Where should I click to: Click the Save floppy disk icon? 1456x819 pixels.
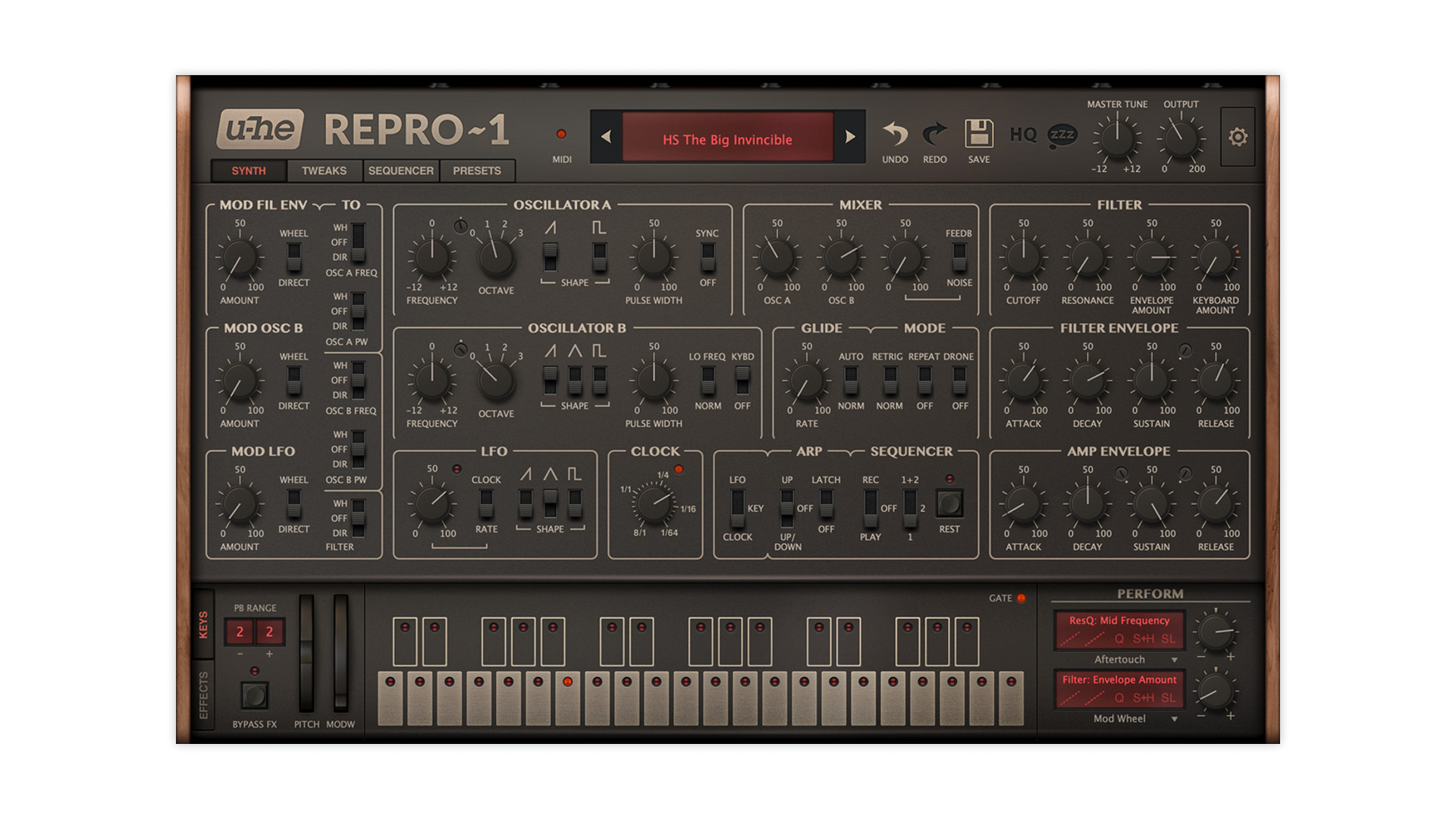(x=979, y=134)
